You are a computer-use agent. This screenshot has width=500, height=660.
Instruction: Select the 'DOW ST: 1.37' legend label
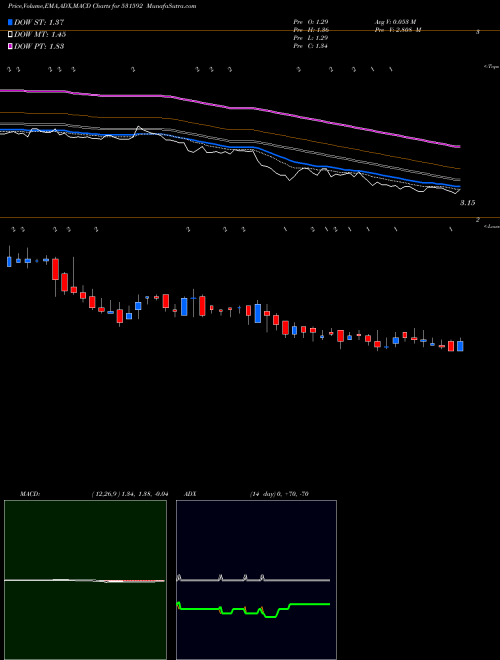click(39, 22)
